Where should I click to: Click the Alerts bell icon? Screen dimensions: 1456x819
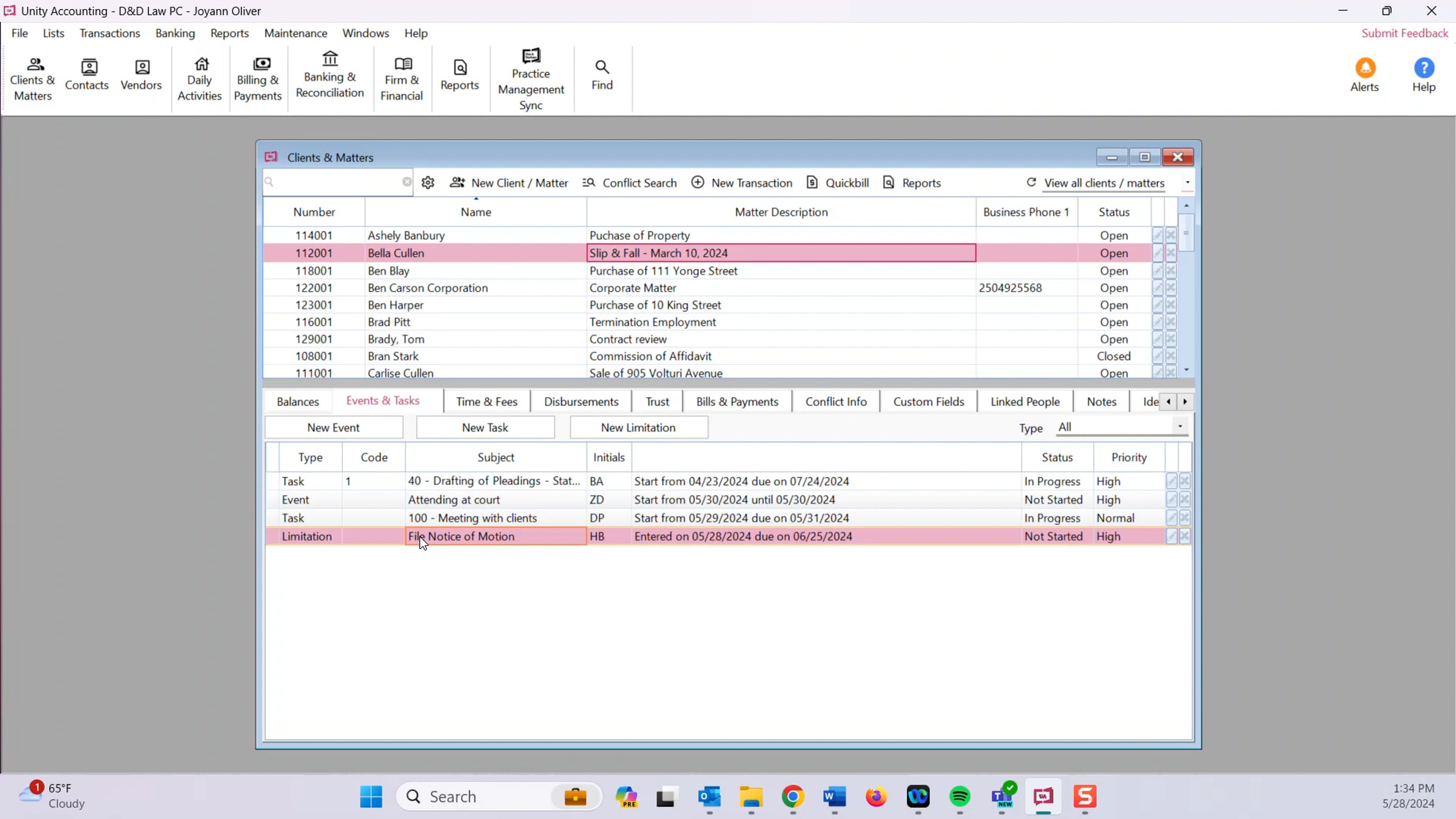click(1365, 68)
